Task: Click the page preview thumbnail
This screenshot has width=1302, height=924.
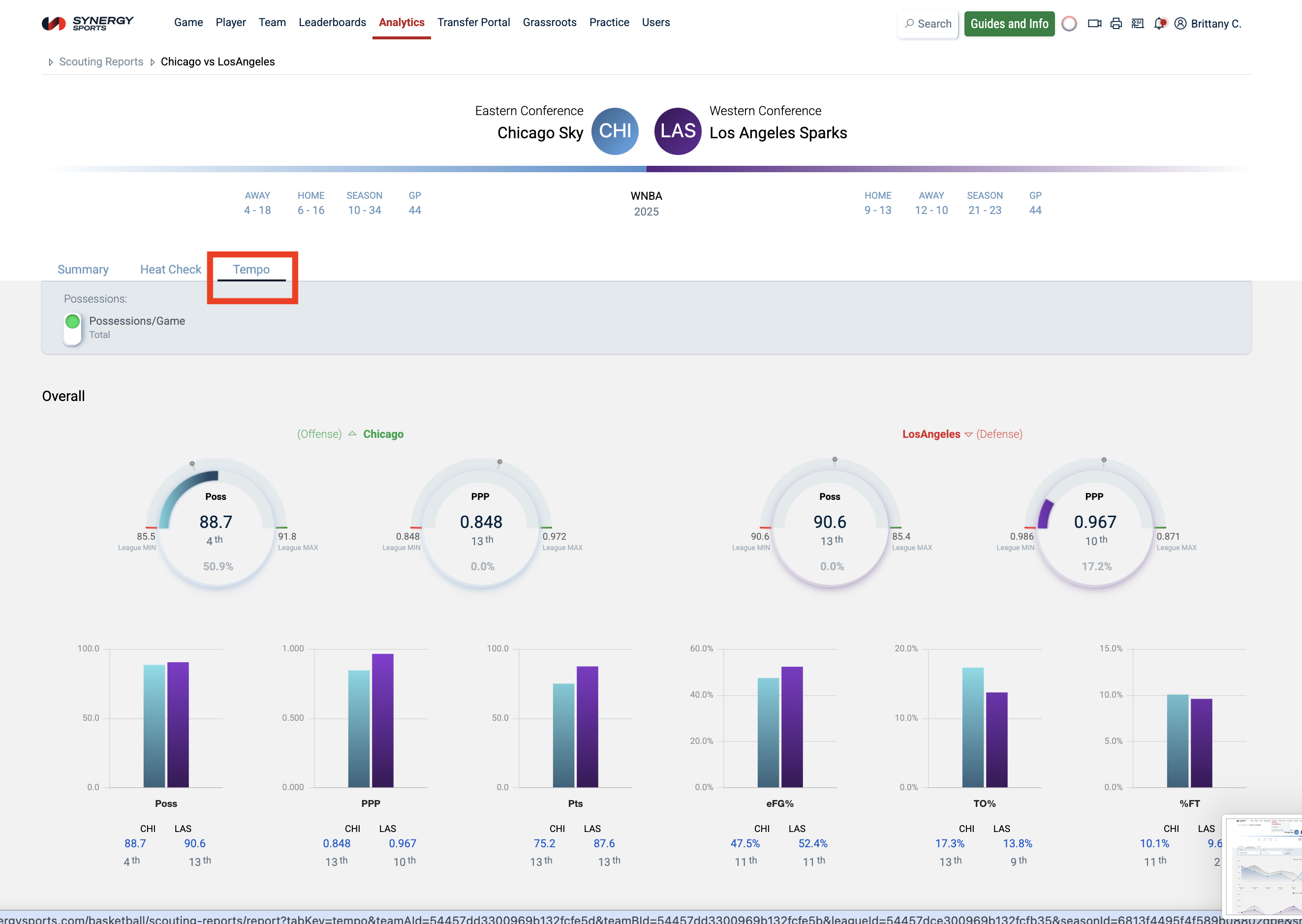Action: pos(1263,865)
